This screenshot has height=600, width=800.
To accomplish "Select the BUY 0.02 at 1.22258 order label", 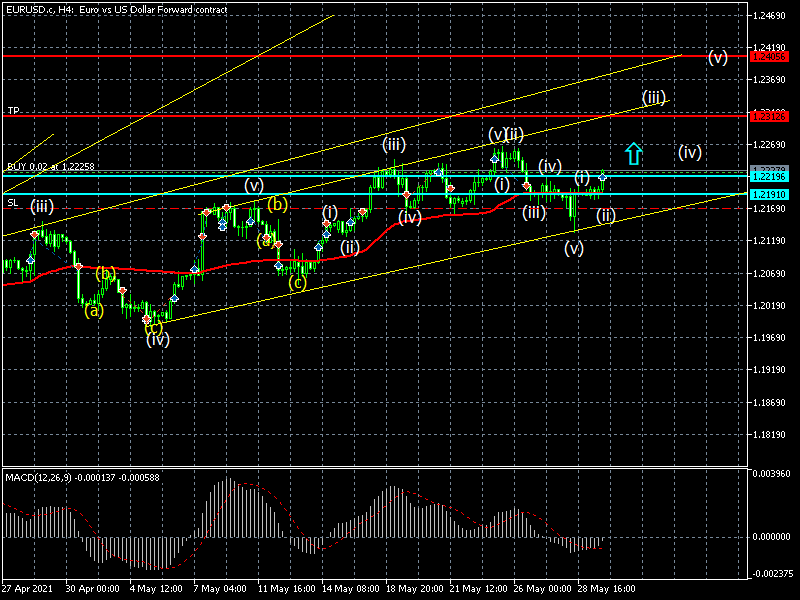I will tap(51, 167).
